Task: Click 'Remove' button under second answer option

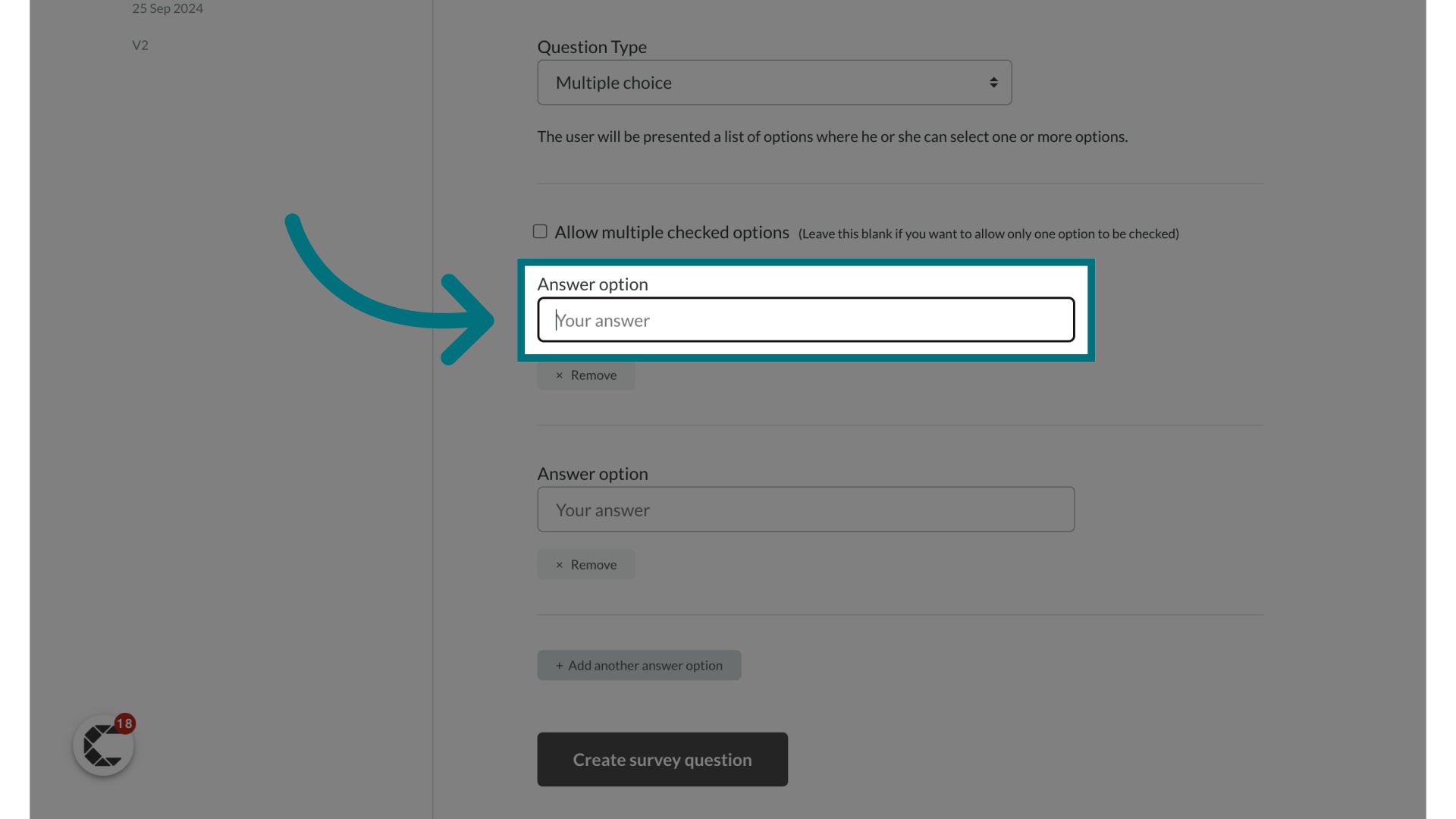Action: [x=586, y=564]
